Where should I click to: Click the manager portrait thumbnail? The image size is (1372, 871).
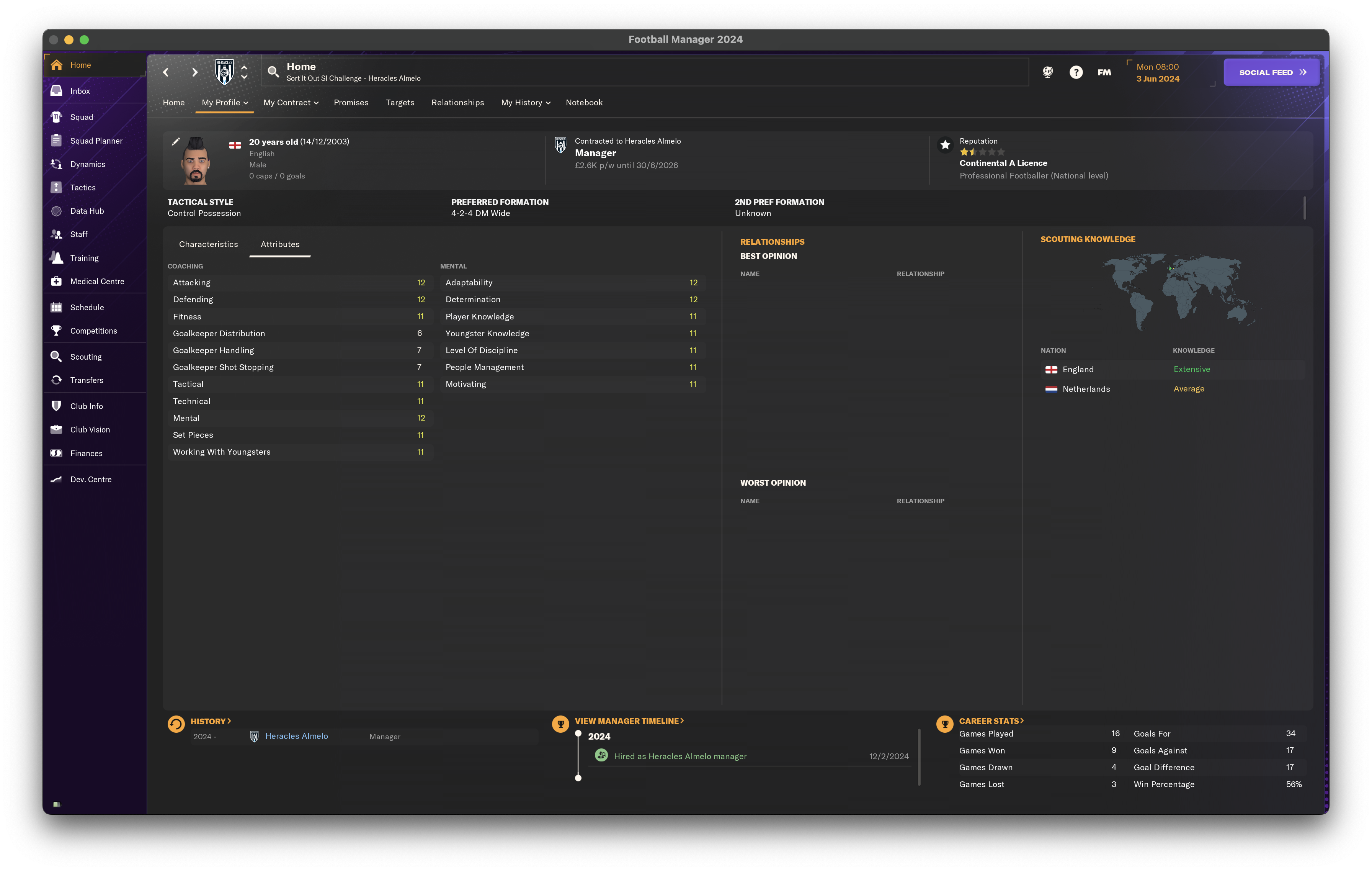click(x=196, y=160)
